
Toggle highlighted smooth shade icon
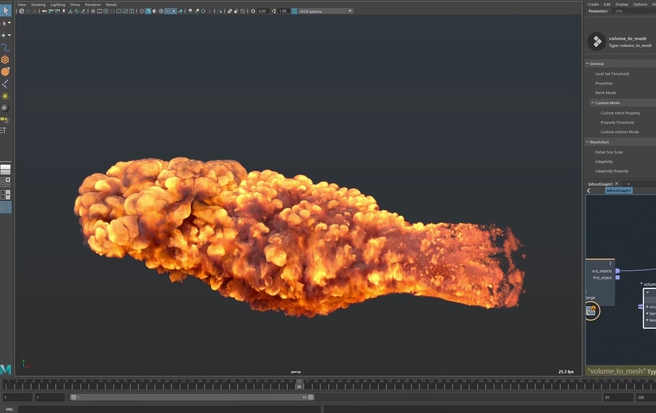[148, 11]
